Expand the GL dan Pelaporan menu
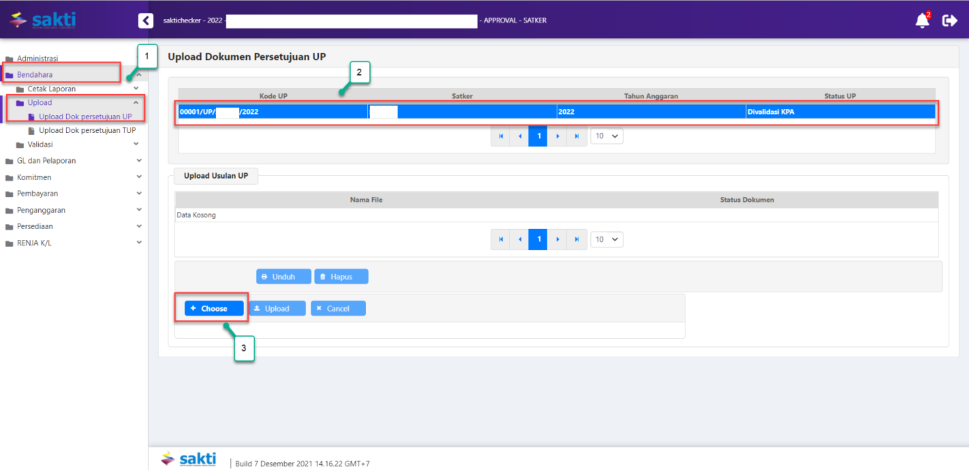 pyautogui.click(x=46, y=160)
